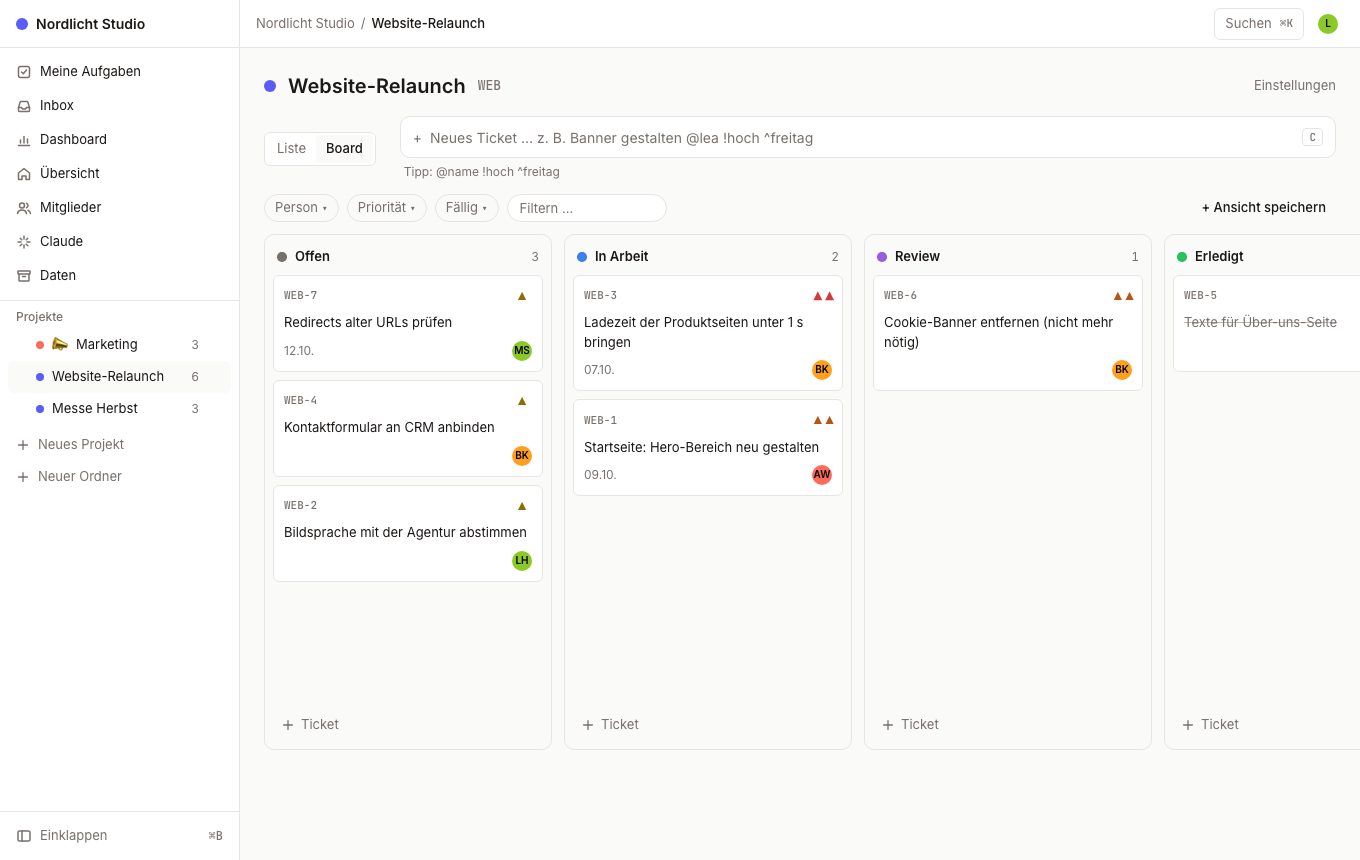1360x860 pixels.
Task: Switch to the Board view
Action: click(344, 149)
